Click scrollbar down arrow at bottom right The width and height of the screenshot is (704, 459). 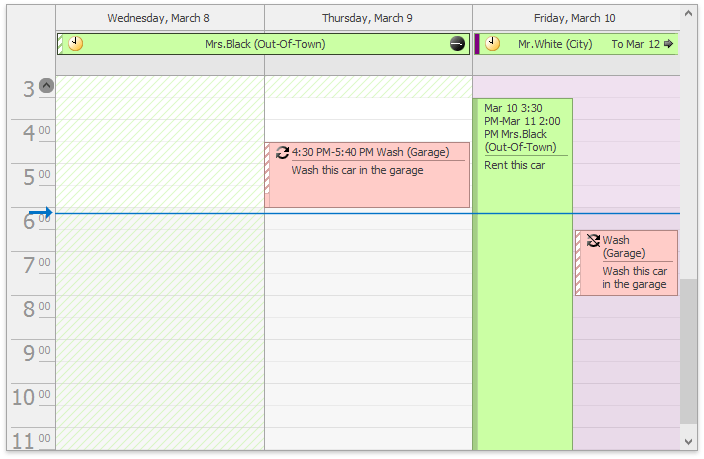coord(688,442)
